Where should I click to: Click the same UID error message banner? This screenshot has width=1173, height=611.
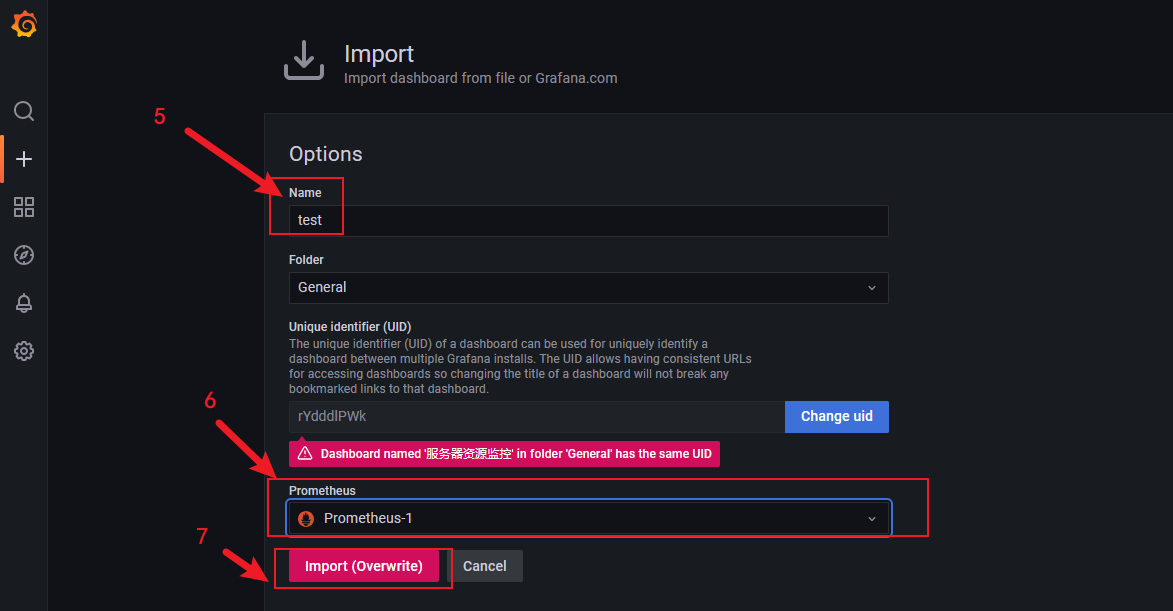(514, 454)
